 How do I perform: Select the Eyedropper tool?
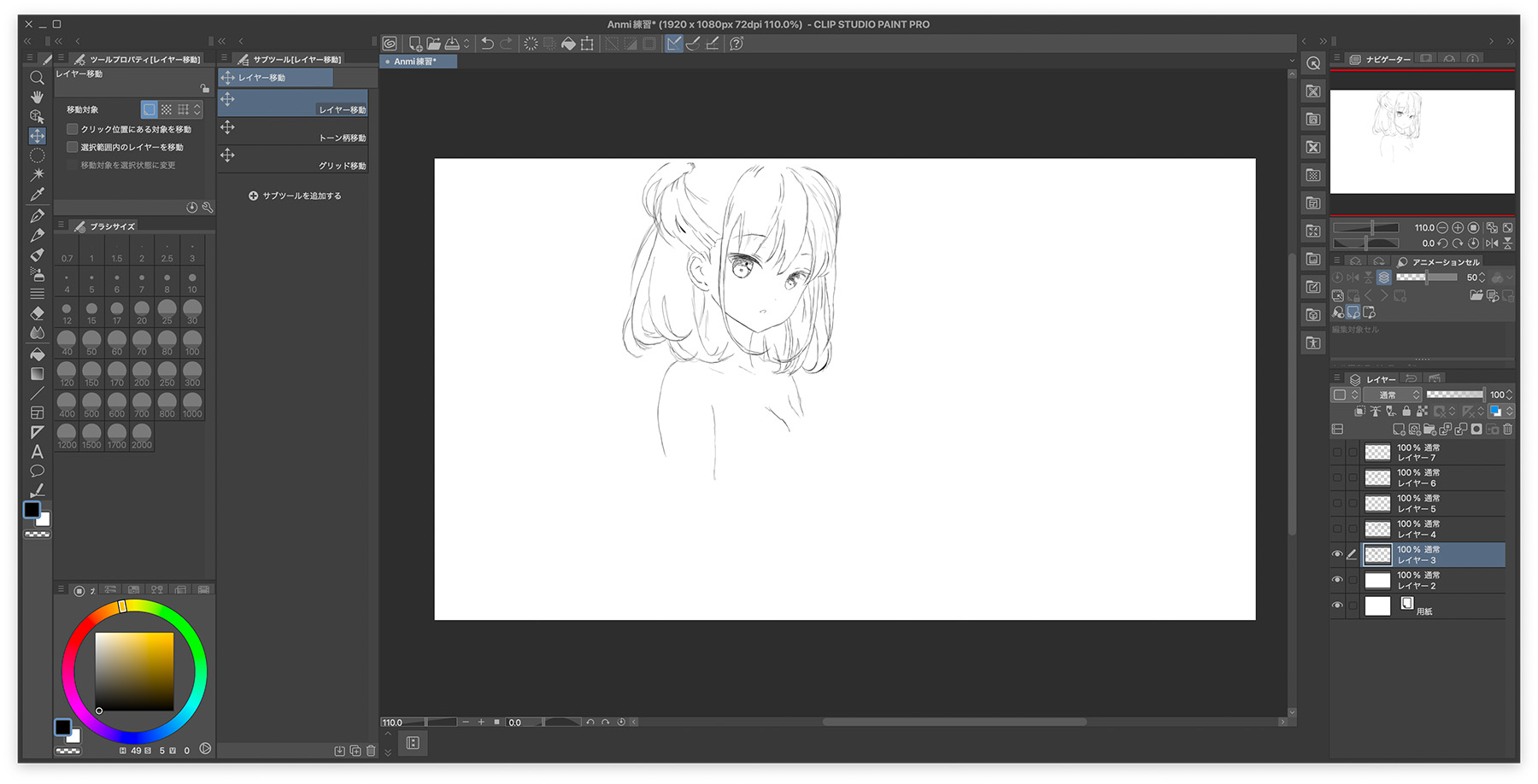click(37, 195)
